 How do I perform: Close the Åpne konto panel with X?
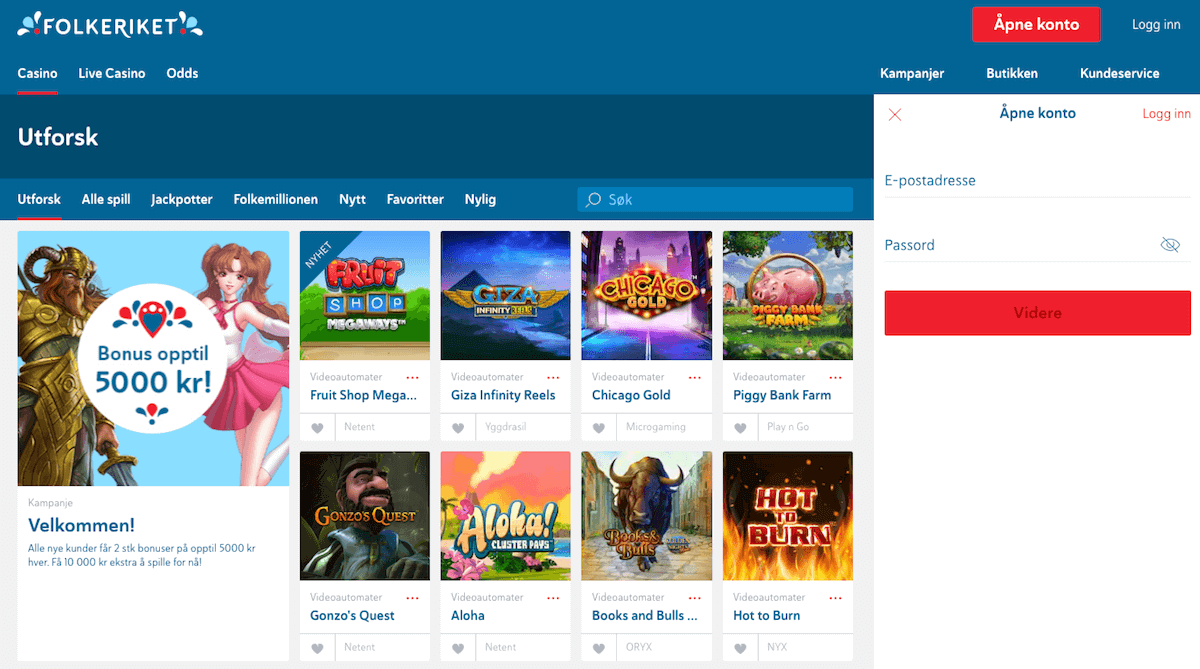pos(895,115)
